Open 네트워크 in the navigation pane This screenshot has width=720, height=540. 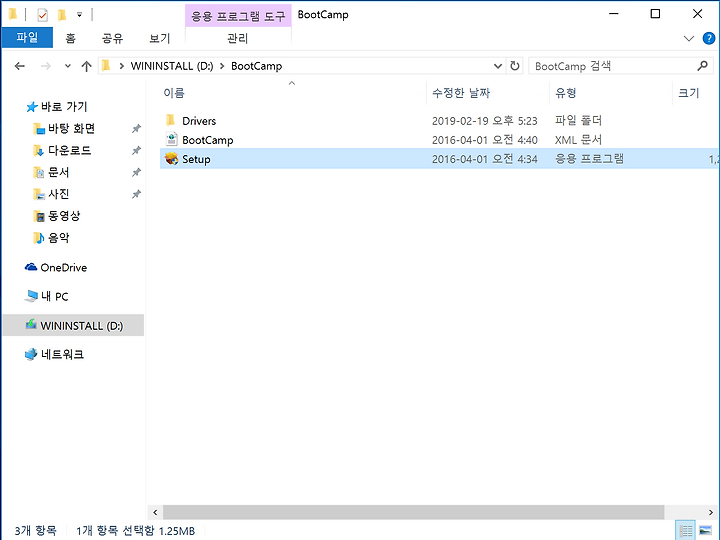click(62, 354)
